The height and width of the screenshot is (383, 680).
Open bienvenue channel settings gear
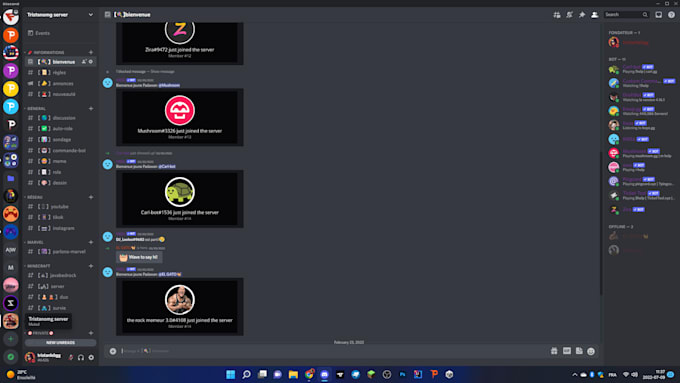pyautogui.click(x=91, y=62)
